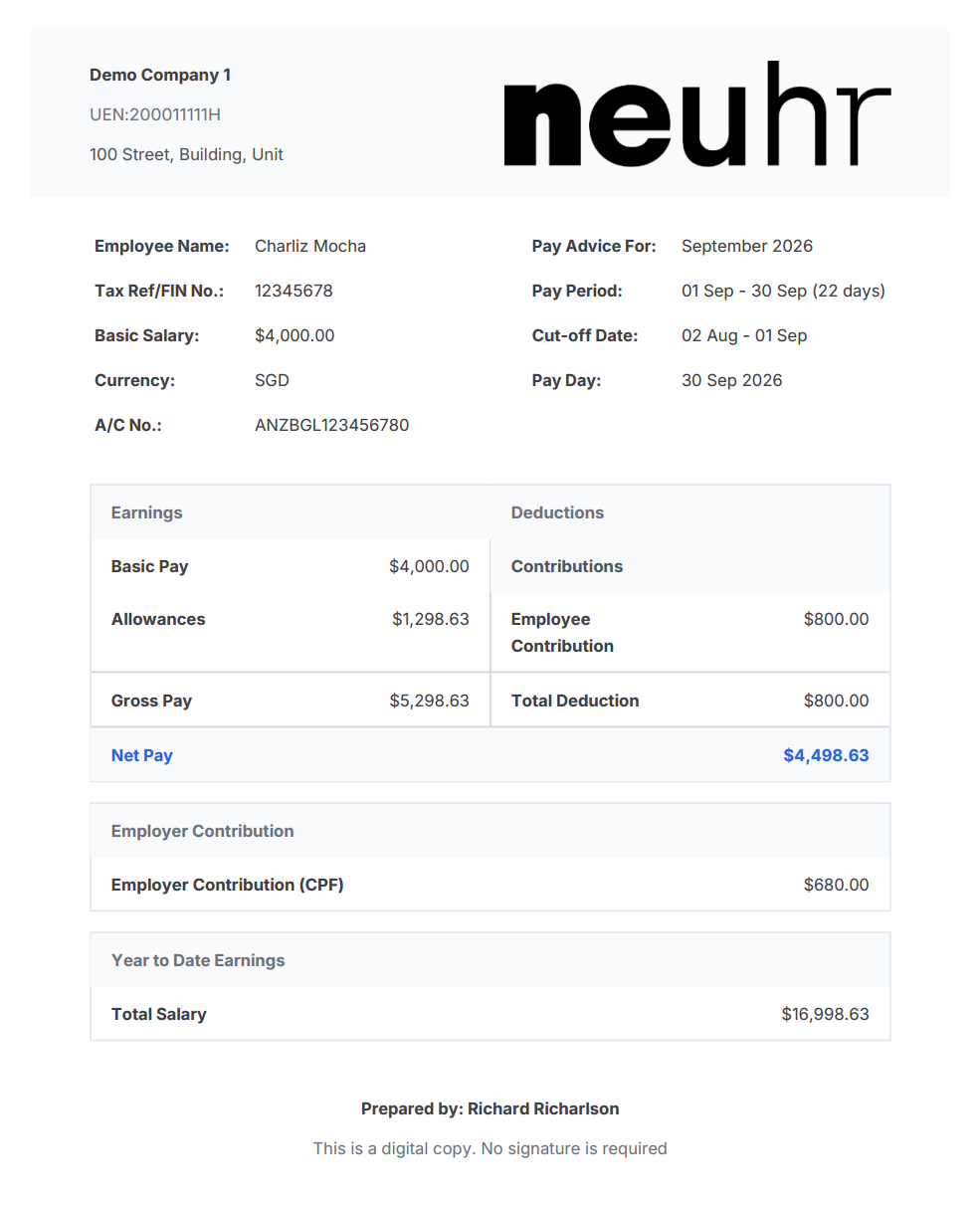Select the Total Deduction amount $800.00
The width and height of the screenshot is (980, 1207).
point(837,701)
